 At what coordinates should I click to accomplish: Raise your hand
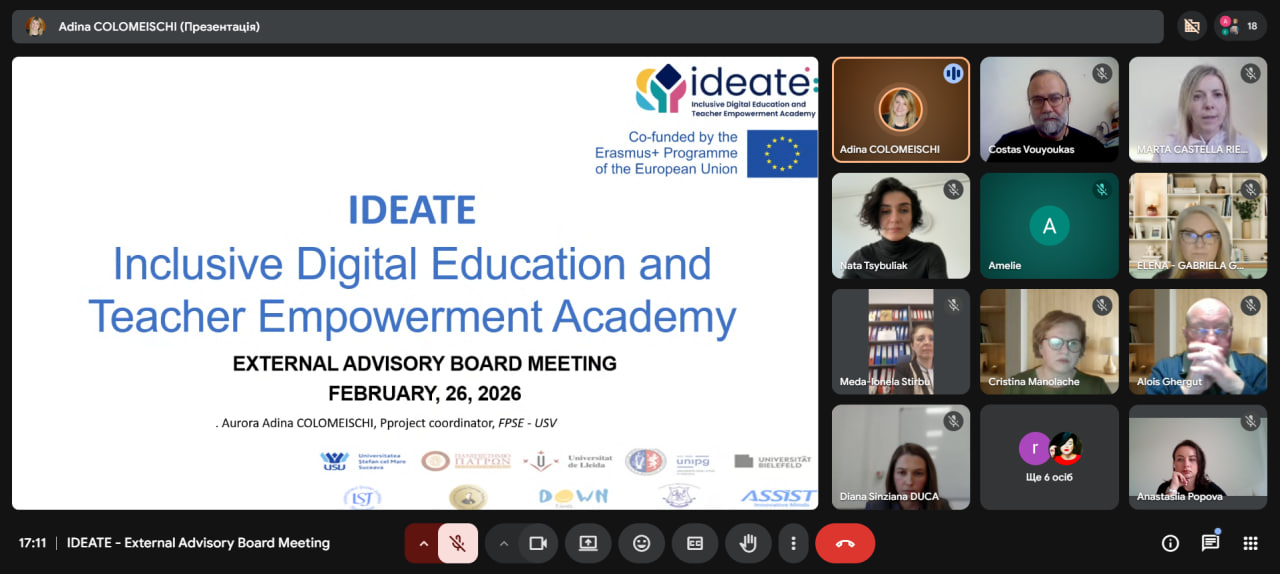click(x=747, y=543)
